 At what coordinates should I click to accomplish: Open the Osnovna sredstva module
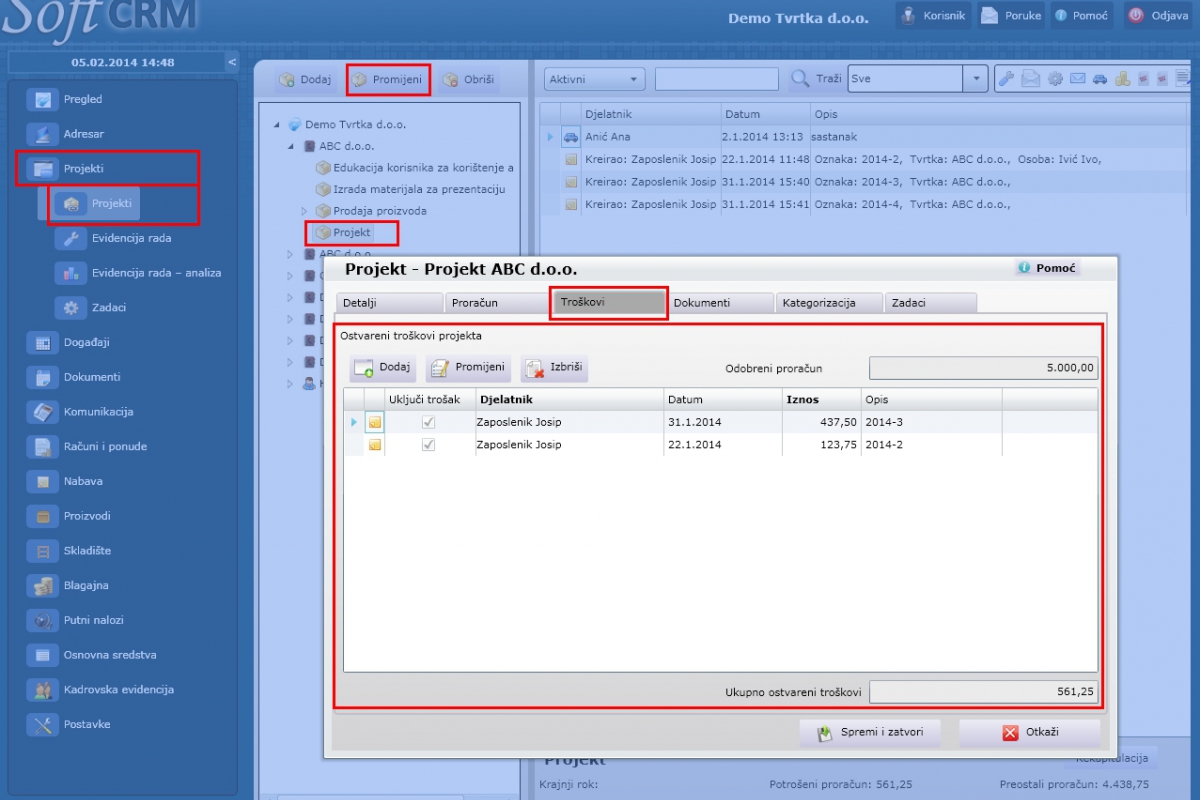(x=93, y=655)
